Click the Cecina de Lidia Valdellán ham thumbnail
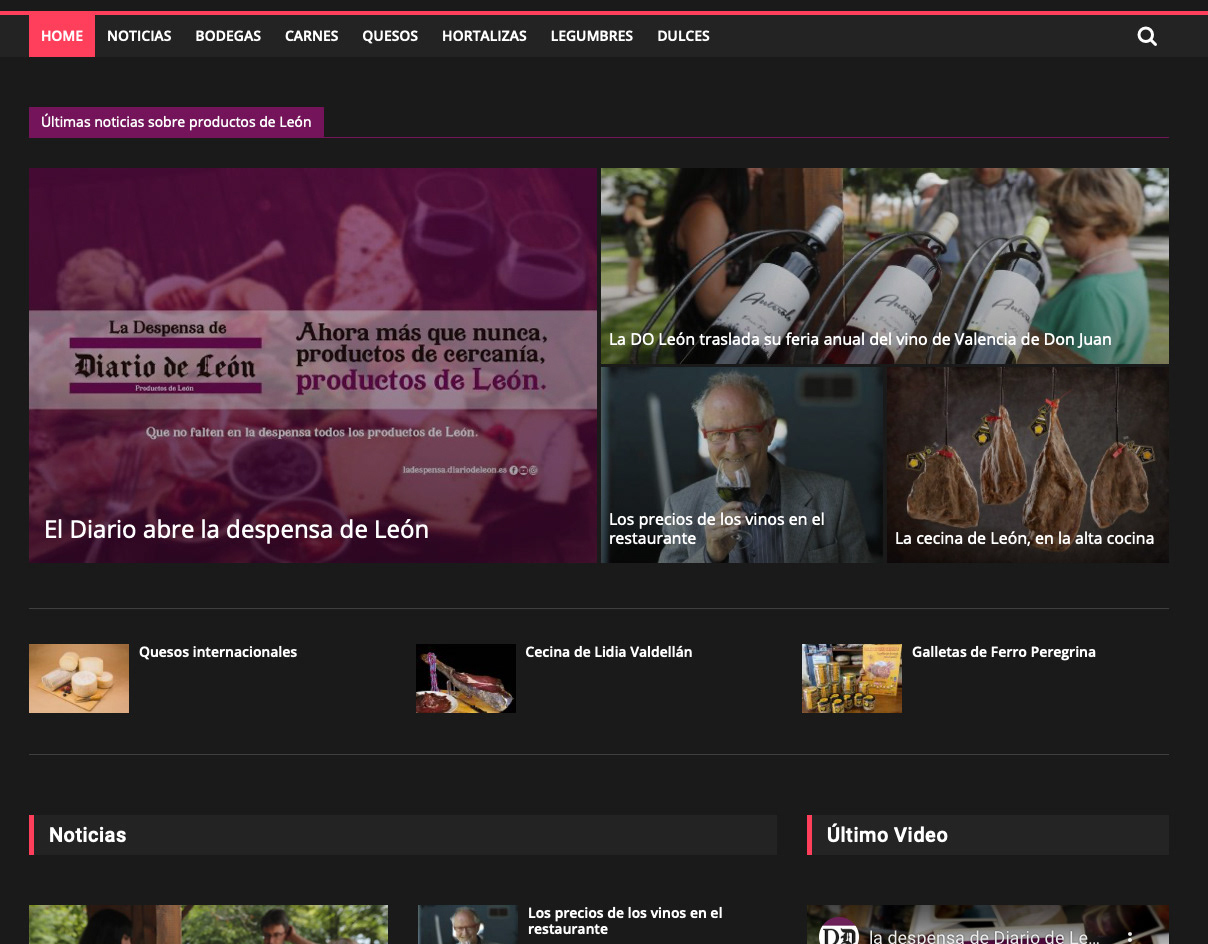This screenshot has height=944, width=1208. (466, 678)
